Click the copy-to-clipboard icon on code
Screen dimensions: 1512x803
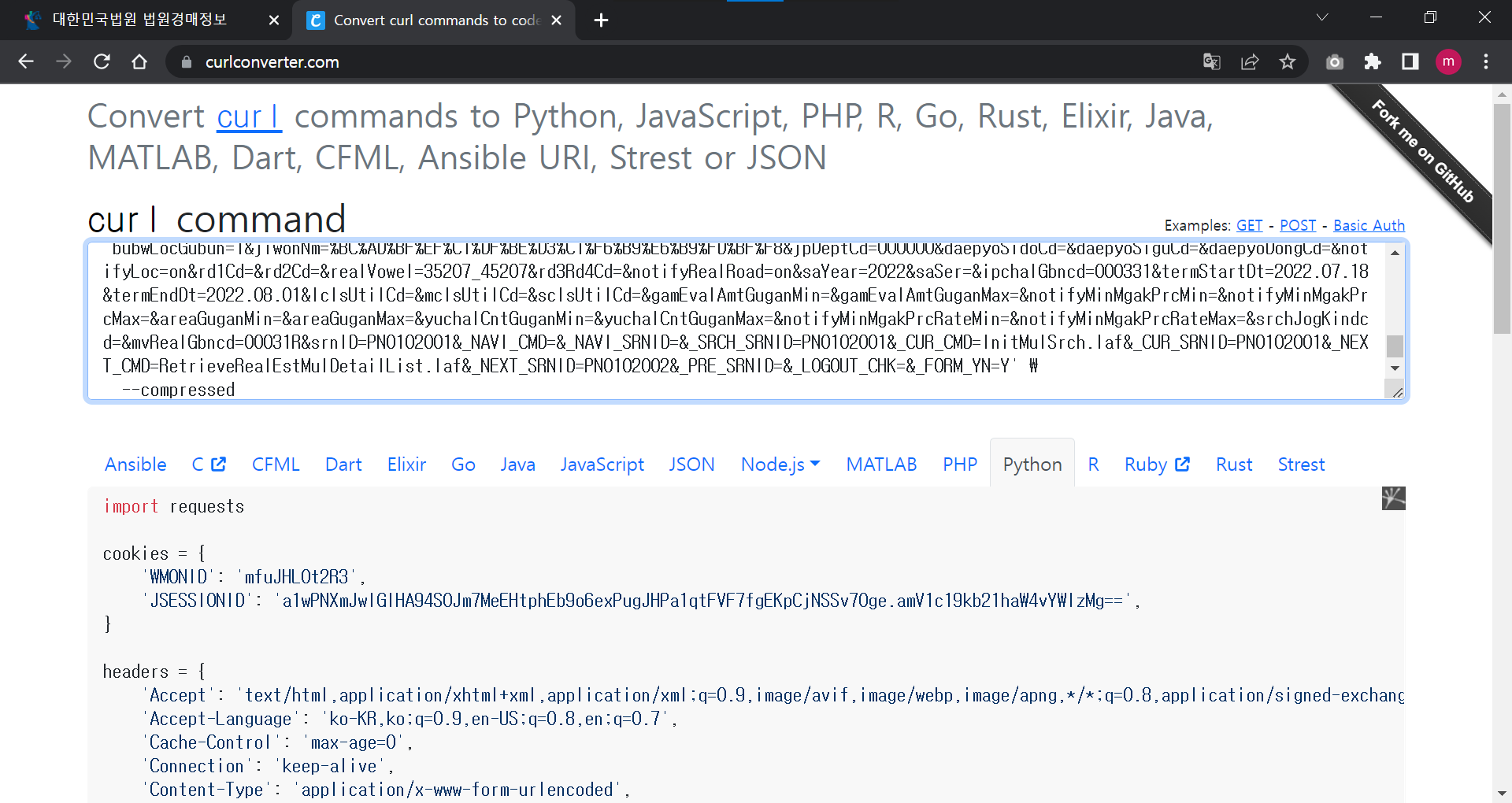1393,498
